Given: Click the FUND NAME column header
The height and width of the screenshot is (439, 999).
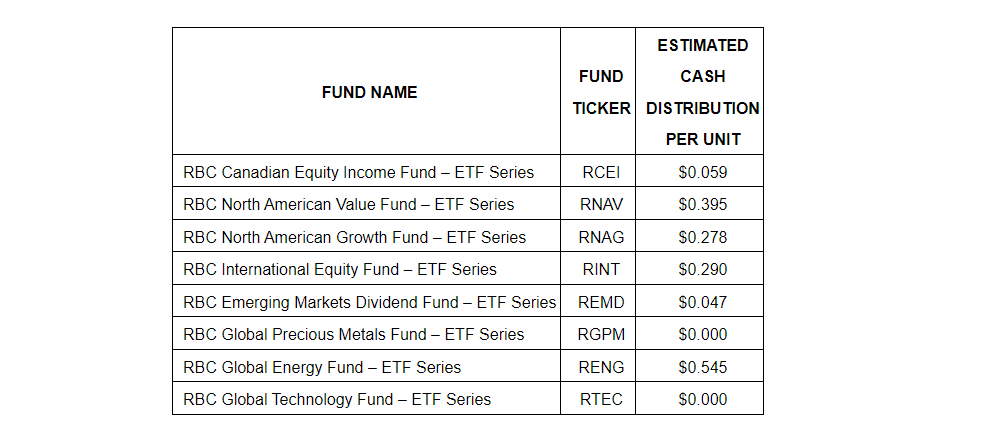Looking at the screenshot, I should (x=369, y=92).
